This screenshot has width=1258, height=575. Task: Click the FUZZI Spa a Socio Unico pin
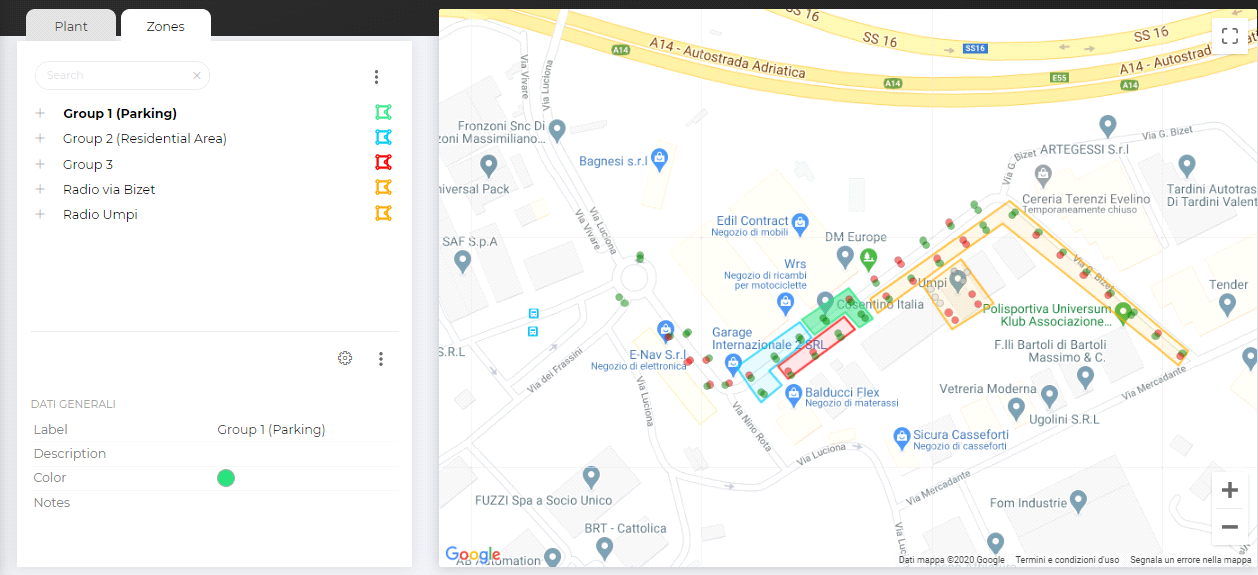tap(591, 478)
